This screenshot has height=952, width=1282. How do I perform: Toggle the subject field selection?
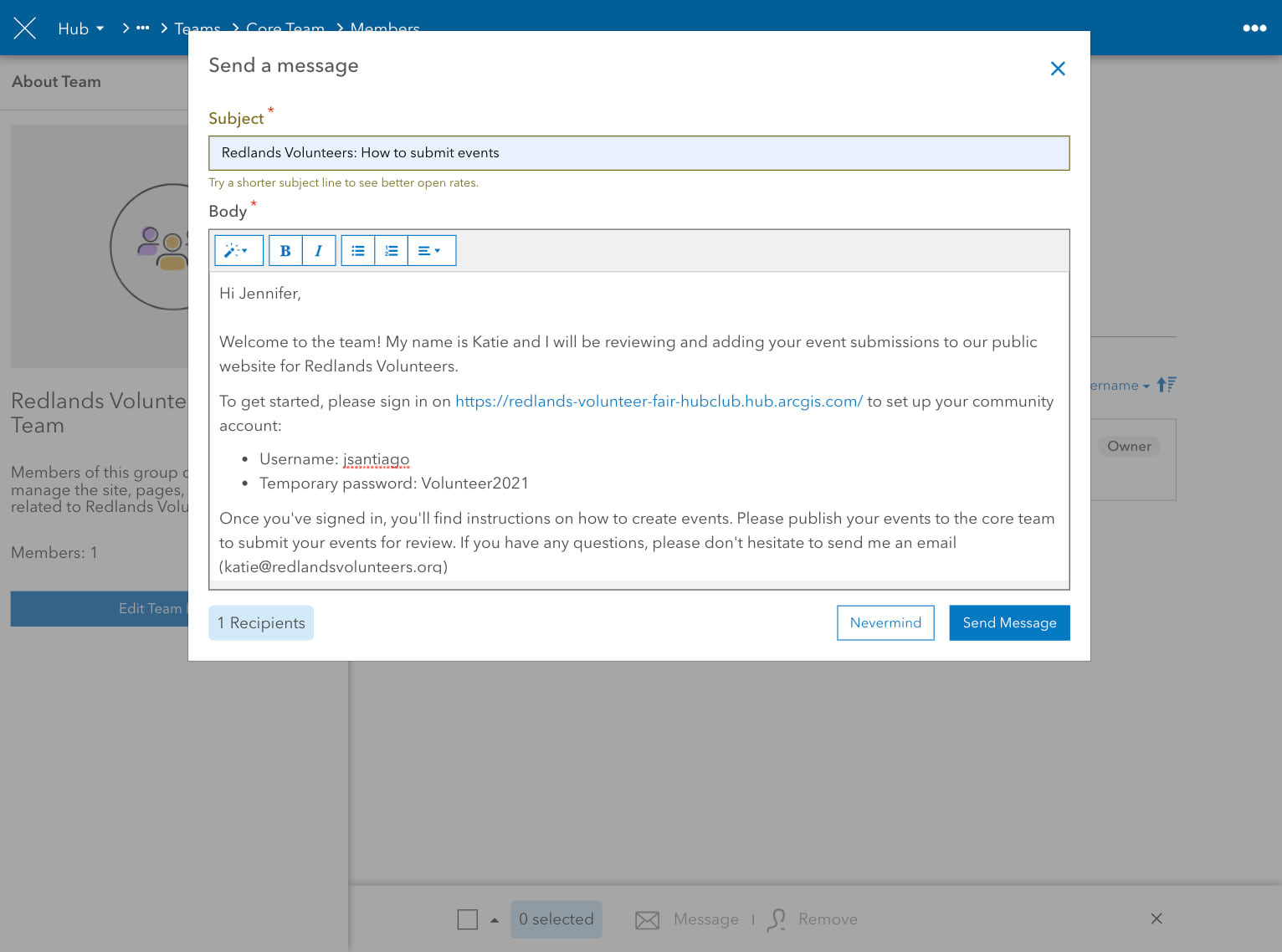pos(638,153)
